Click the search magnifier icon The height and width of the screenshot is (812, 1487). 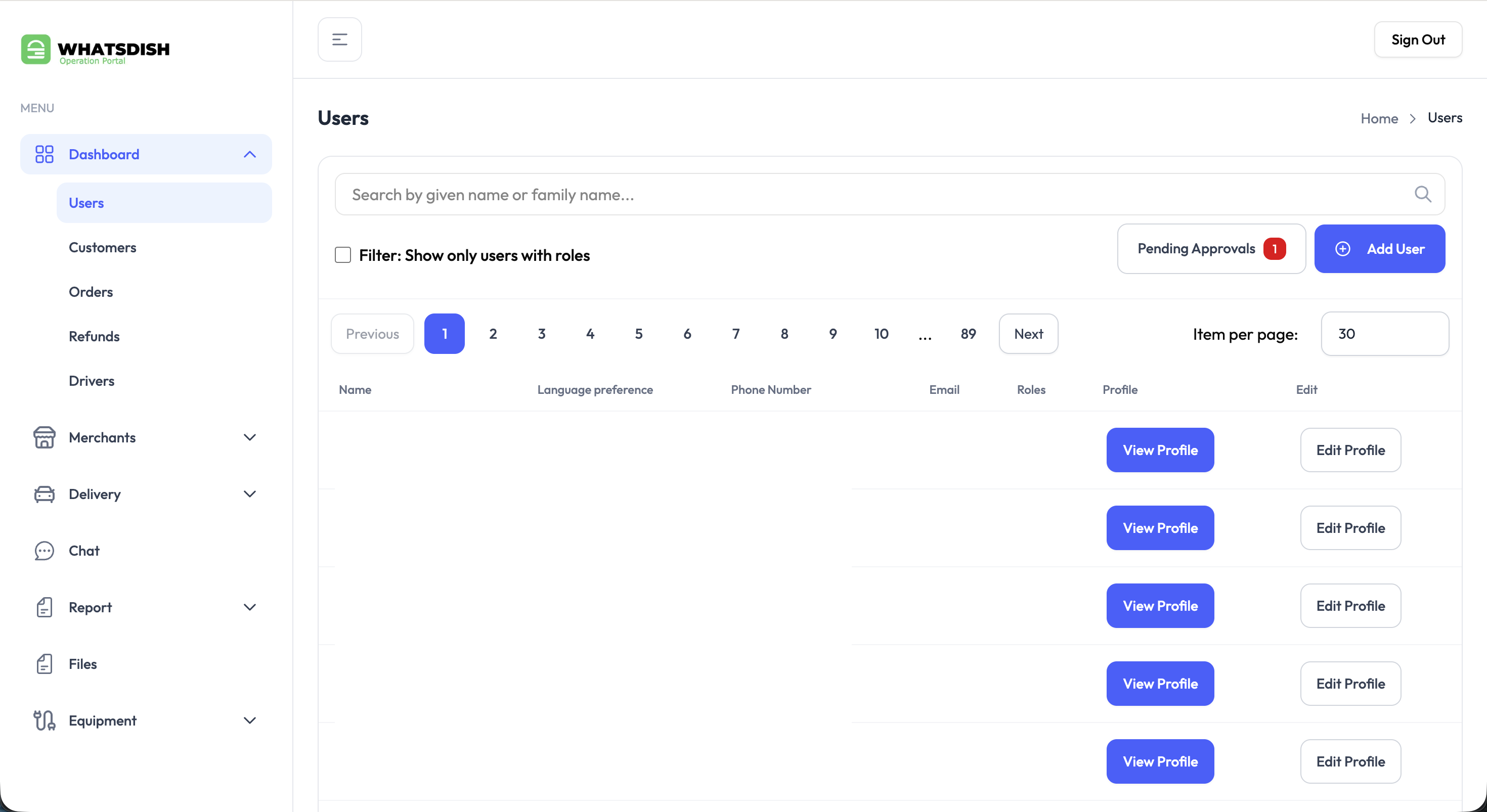[x=1423, y=194]
